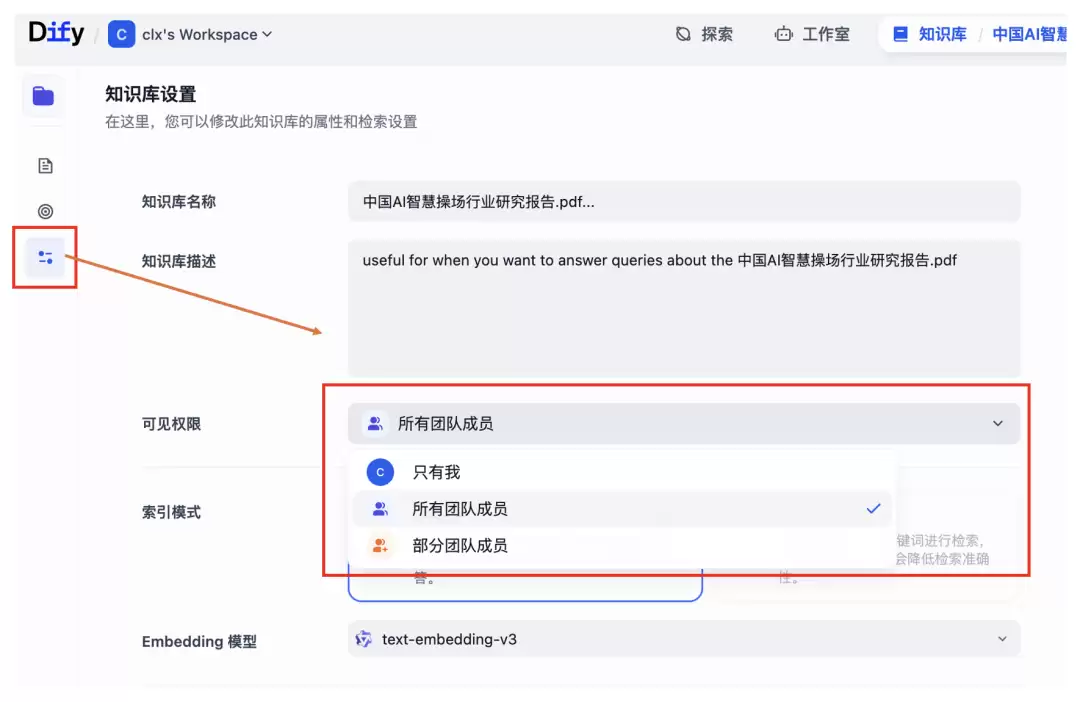Click the C avatar beside 只有我
1080x702 pixels.
380,473
